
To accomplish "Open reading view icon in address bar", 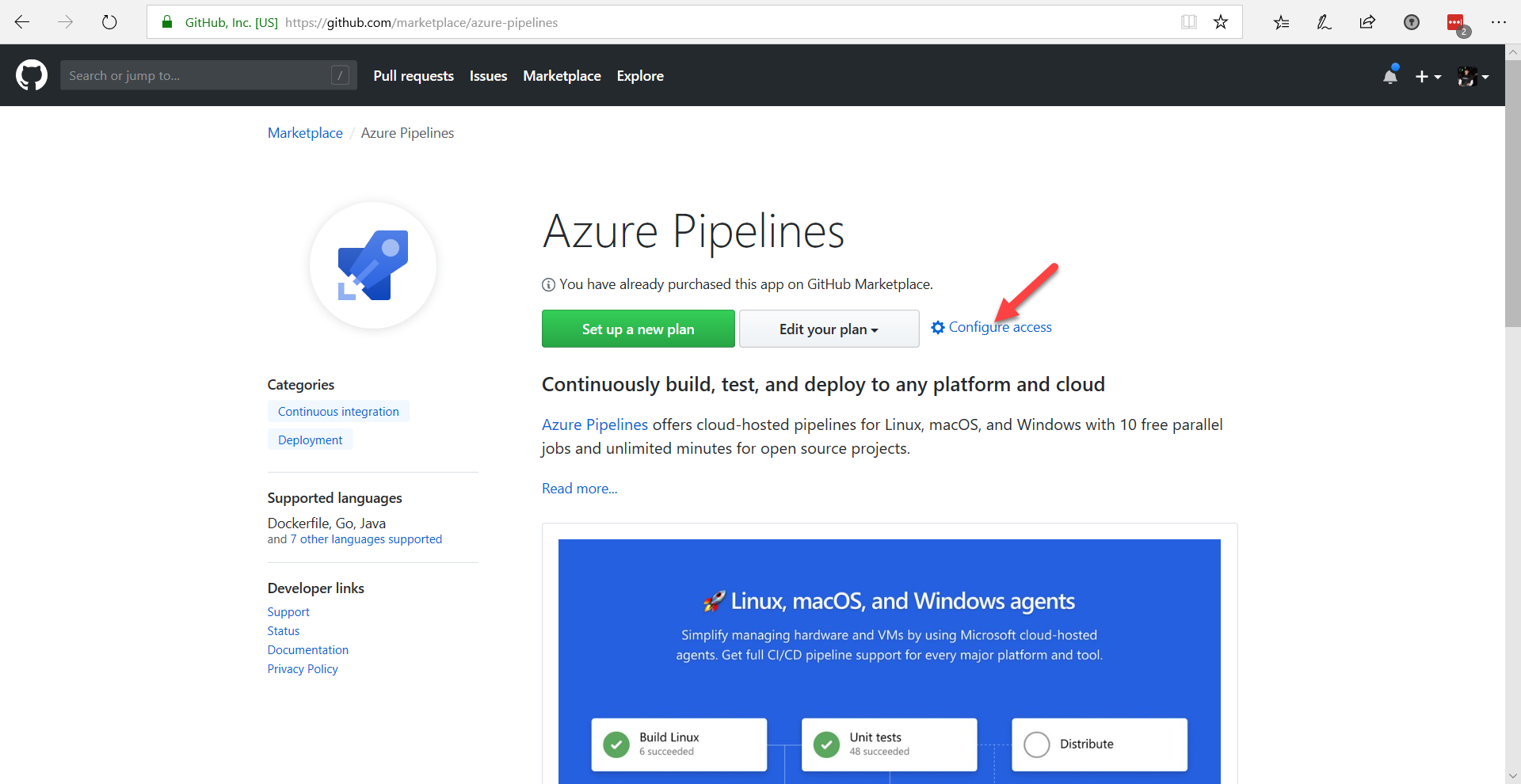I will point(1188,22).
